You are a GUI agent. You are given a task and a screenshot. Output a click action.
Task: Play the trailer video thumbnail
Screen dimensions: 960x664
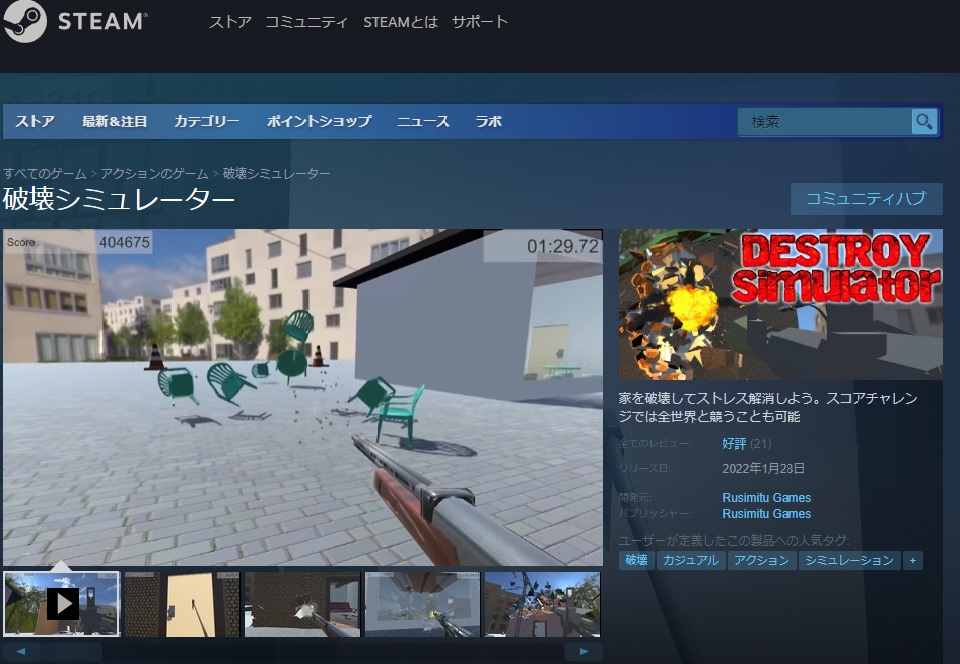coord(61,604)
